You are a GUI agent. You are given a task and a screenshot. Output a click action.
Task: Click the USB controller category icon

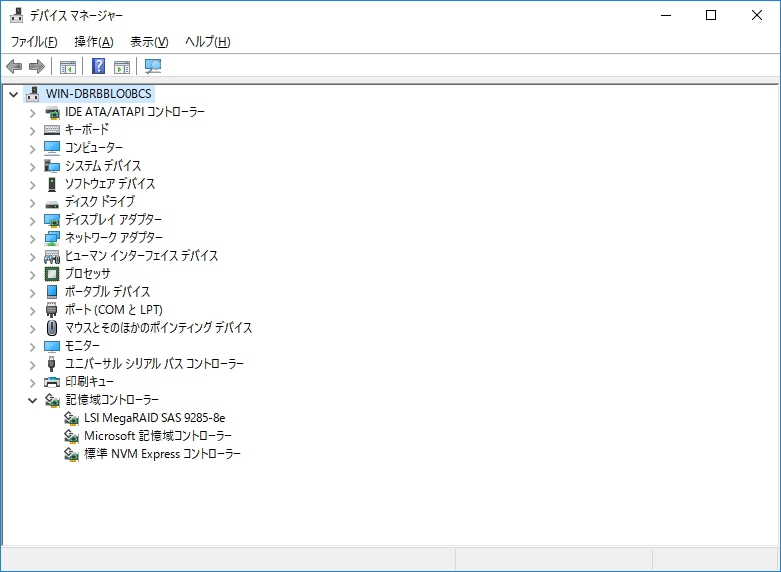(52, 364)
